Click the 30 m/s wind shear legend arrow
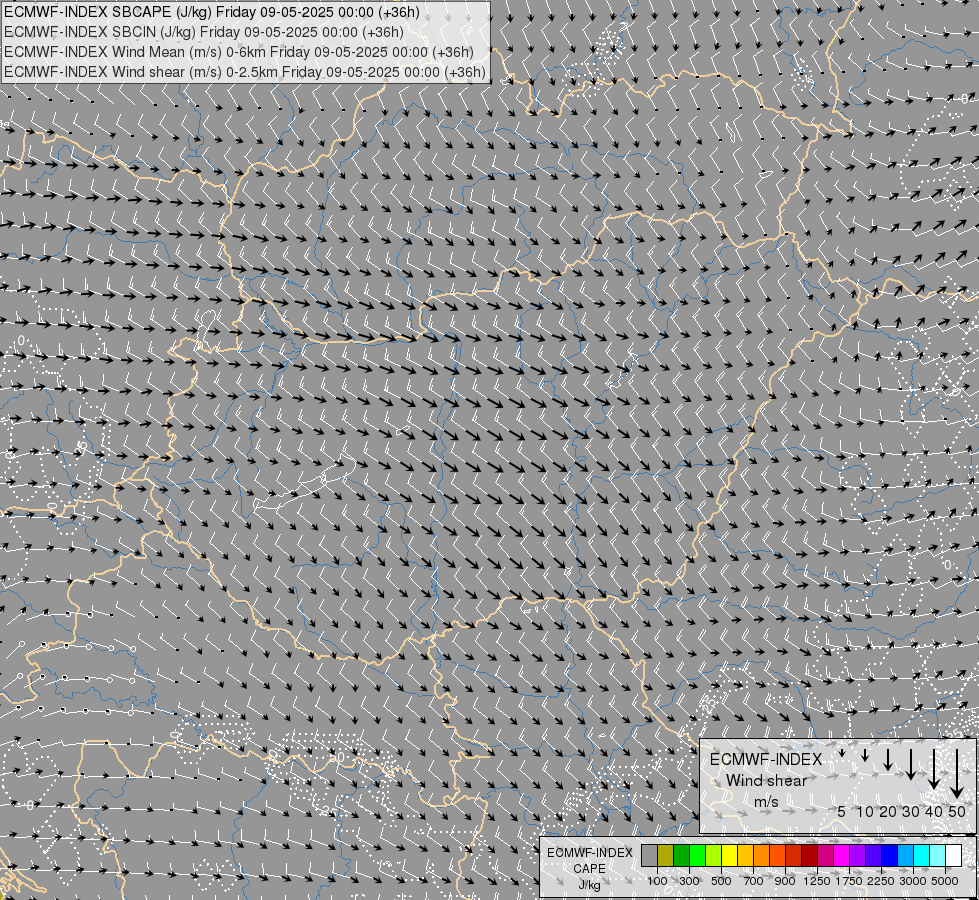979x900 pixels. click(910, 764)
